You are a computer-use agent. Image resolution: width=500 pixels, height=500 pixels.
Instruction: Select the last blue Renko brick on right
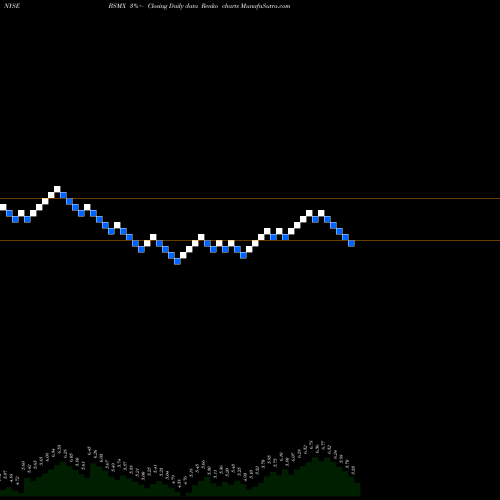tap(351, 244)
